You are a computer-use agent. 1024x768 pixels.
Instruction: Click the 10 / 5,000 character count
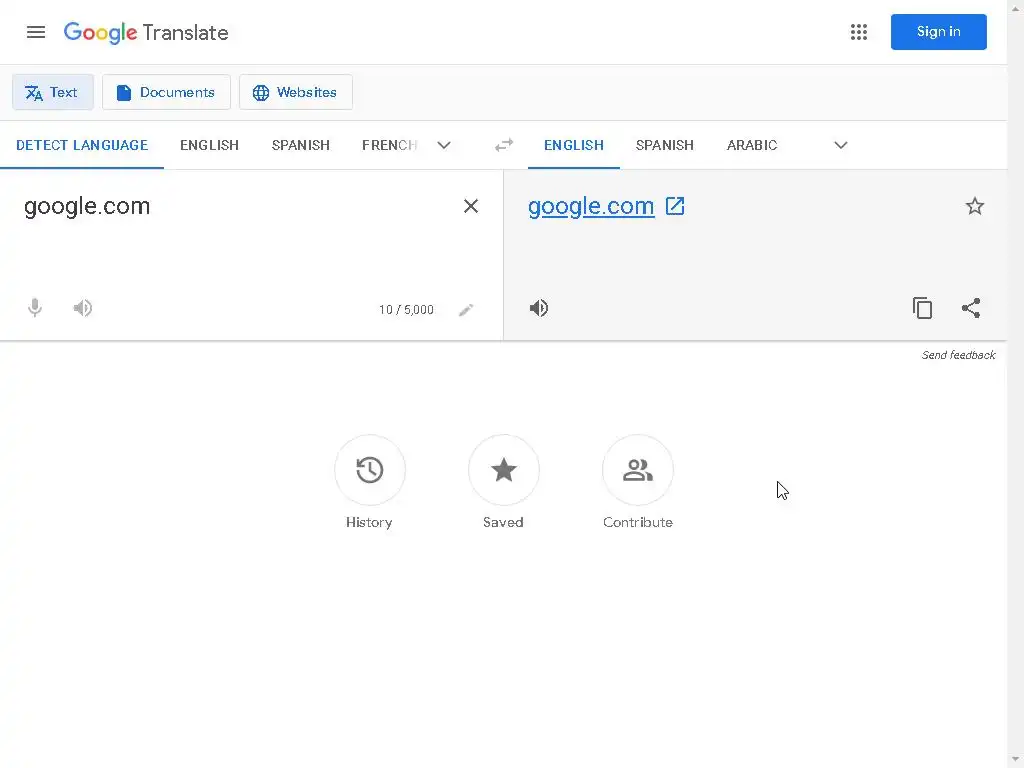pos(406,310)
